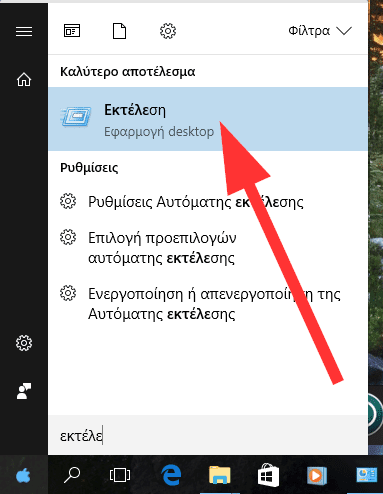Open Microsoft Store from the taskbar

click(x=269, y=474)
